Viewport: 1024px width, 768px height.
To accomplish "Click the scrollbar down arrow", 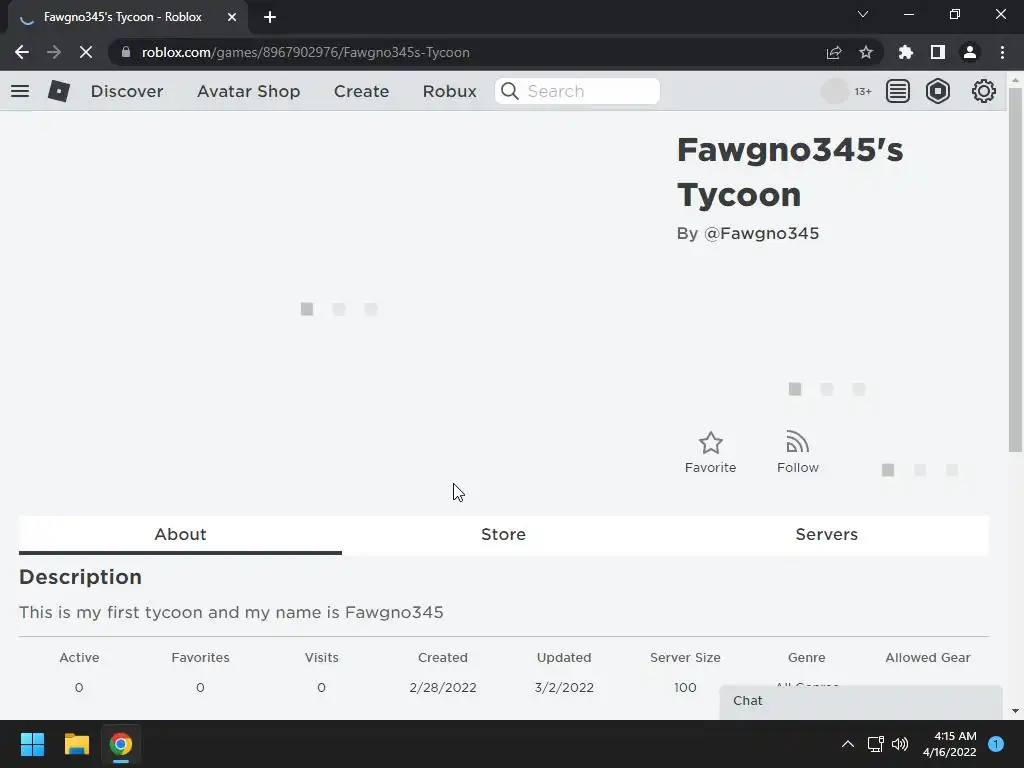I will click(1015, 711).
